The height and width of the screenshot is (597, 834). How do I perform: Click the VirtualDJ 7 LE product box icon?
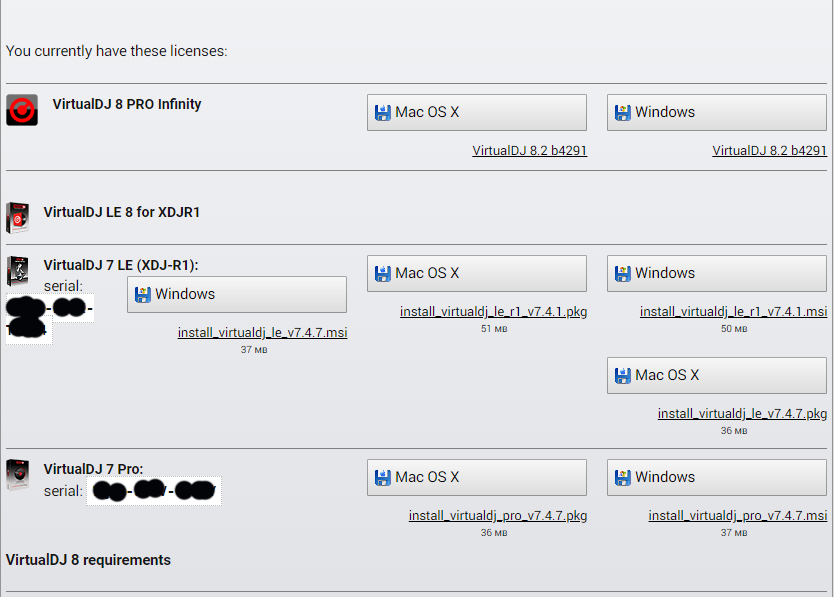[17, 271]
